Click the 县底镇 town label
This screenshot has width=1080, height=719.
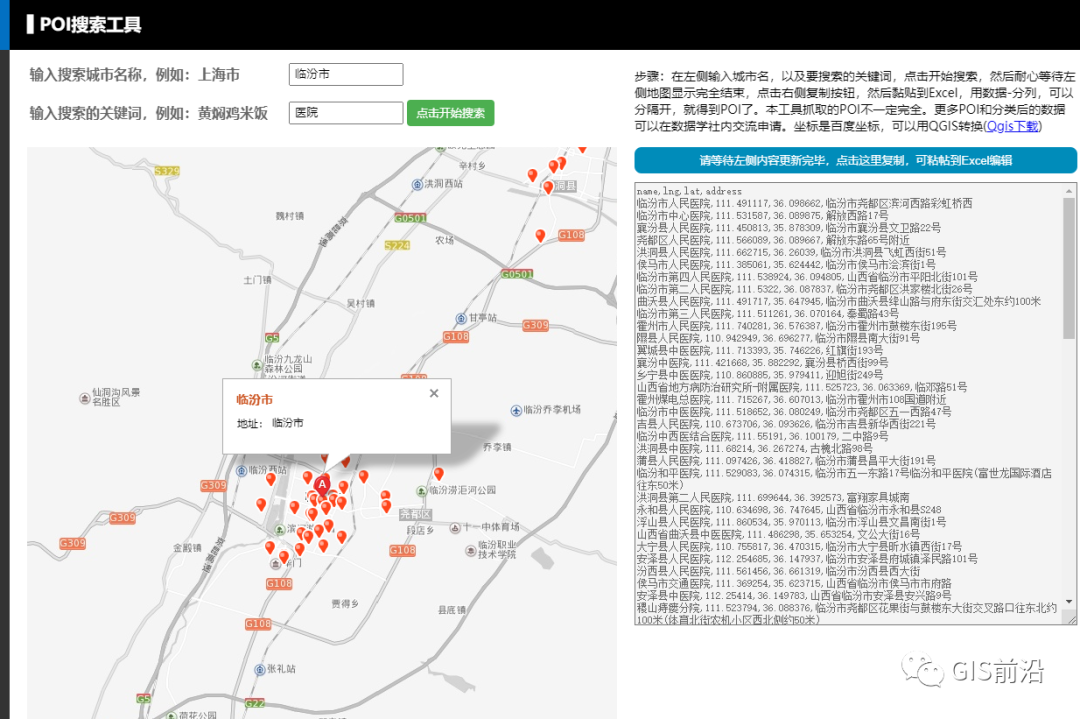(452, 610)
